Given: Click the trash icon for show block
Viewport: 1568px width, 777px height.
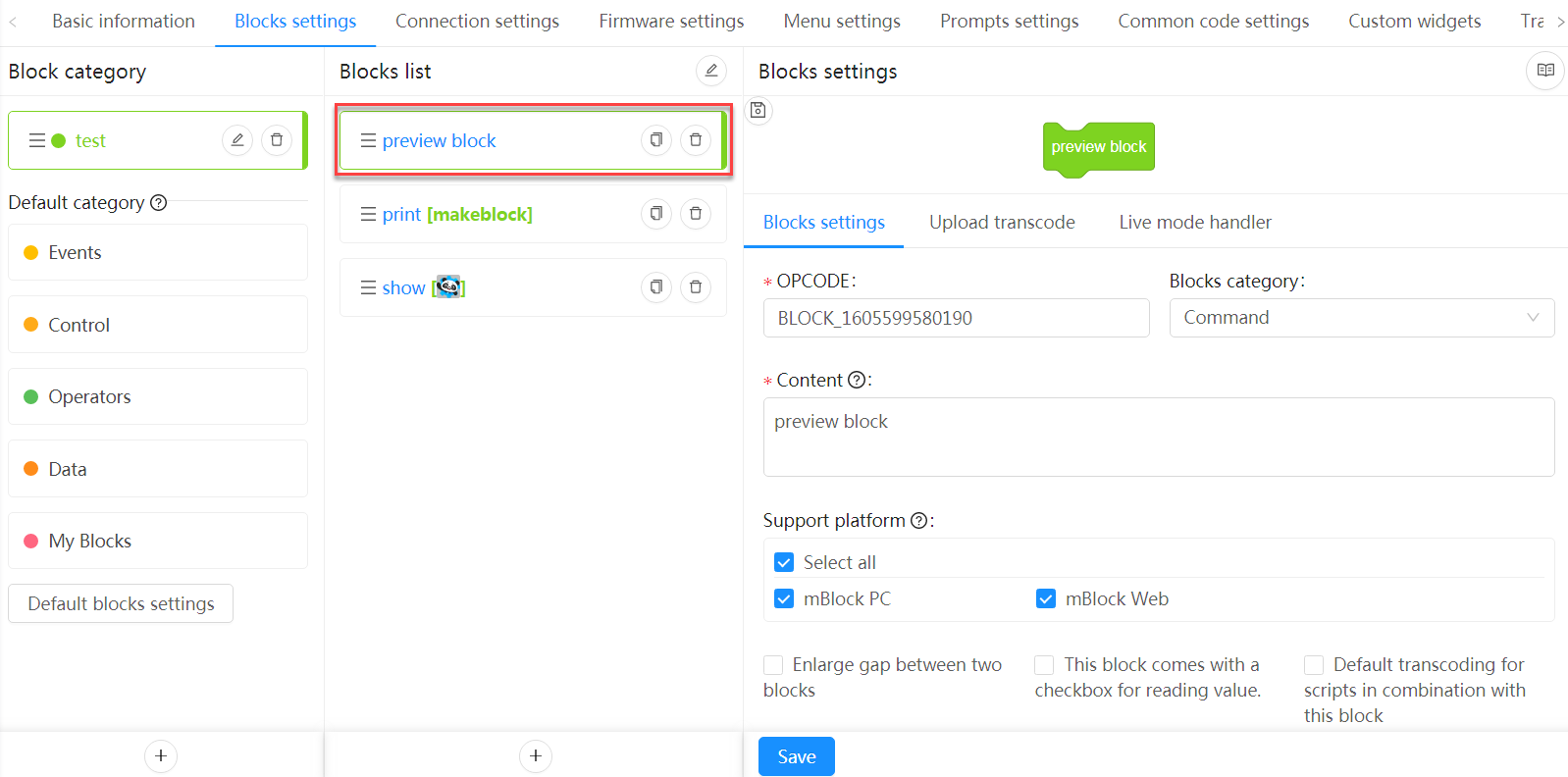Looking at the screenshot, I should pyautogui.click(x=696, y=287).
